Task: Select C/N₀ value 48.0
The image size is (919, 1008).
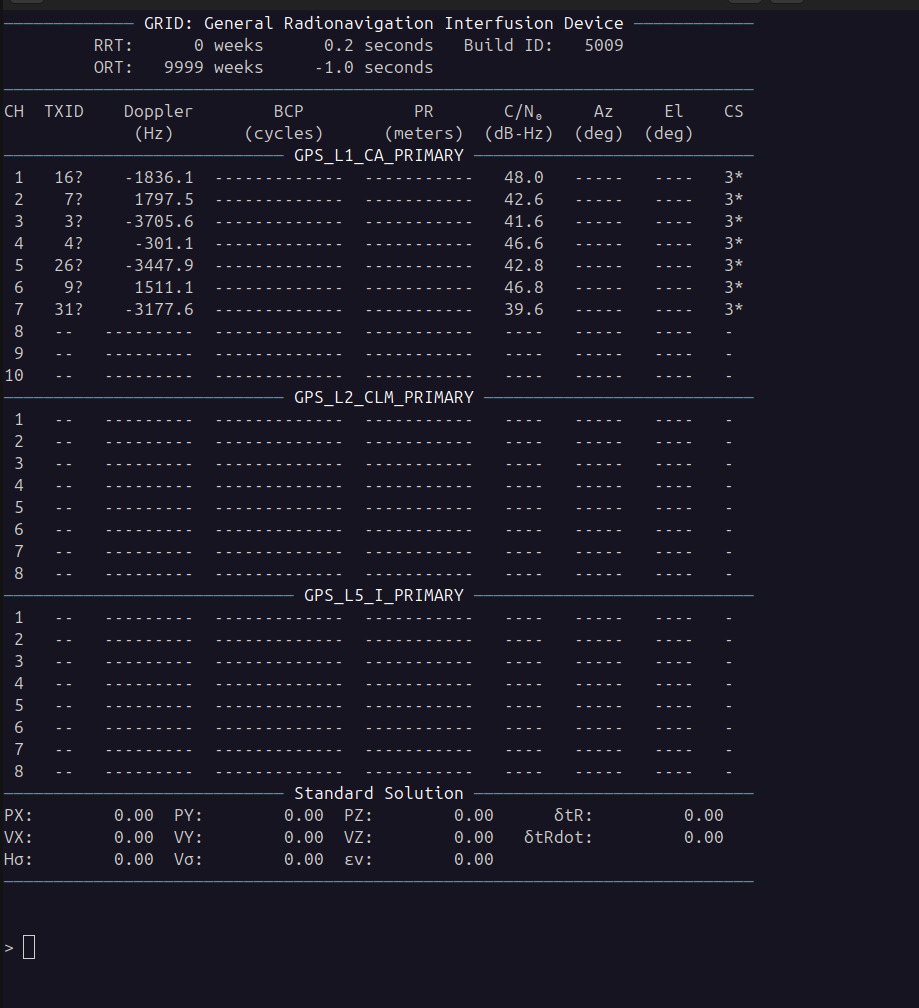Action: click(x=524, y=177)
